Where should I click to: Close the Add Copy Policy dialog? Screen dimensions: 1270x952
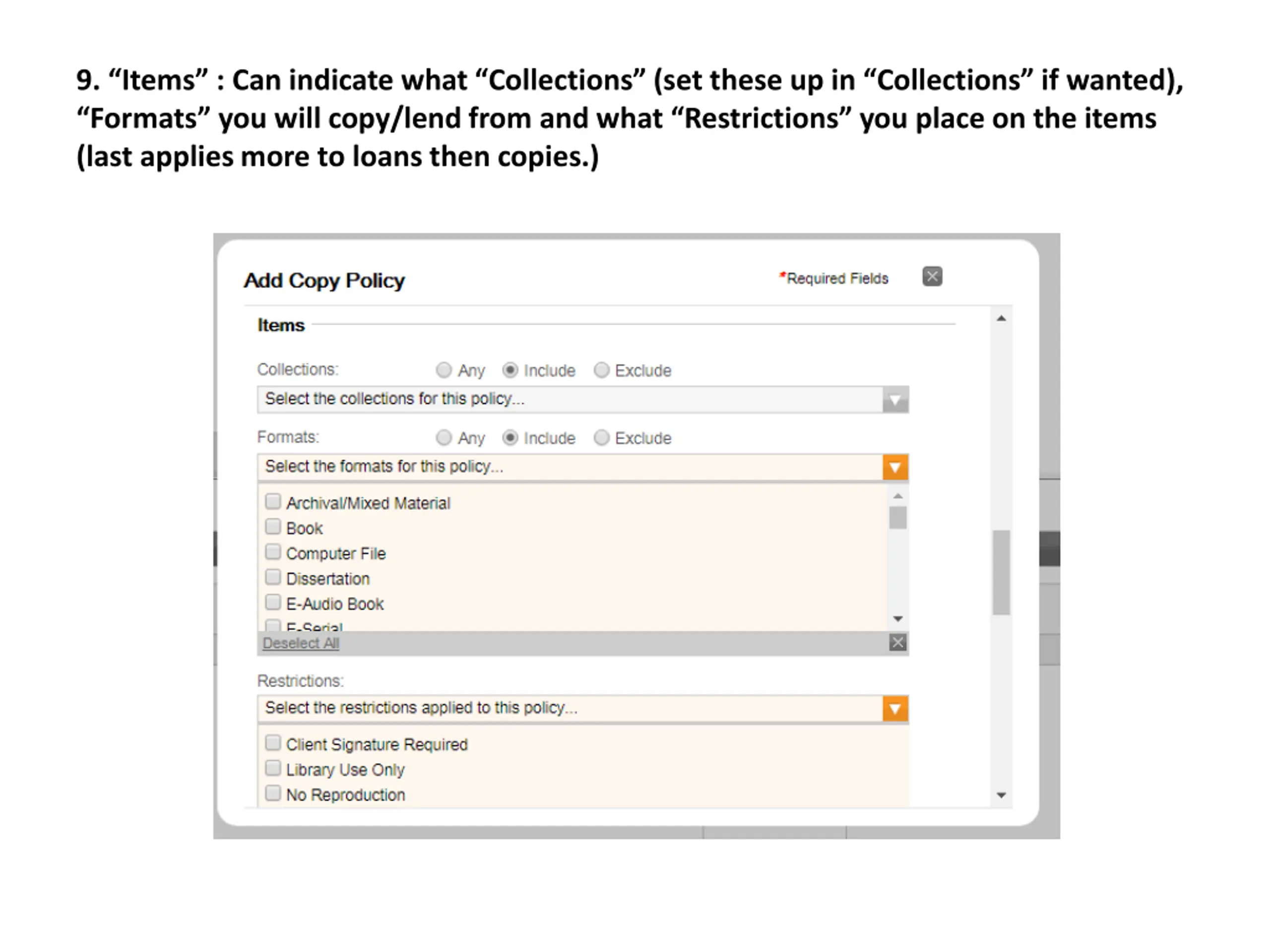pyautogui.click(x=932, y=277)
